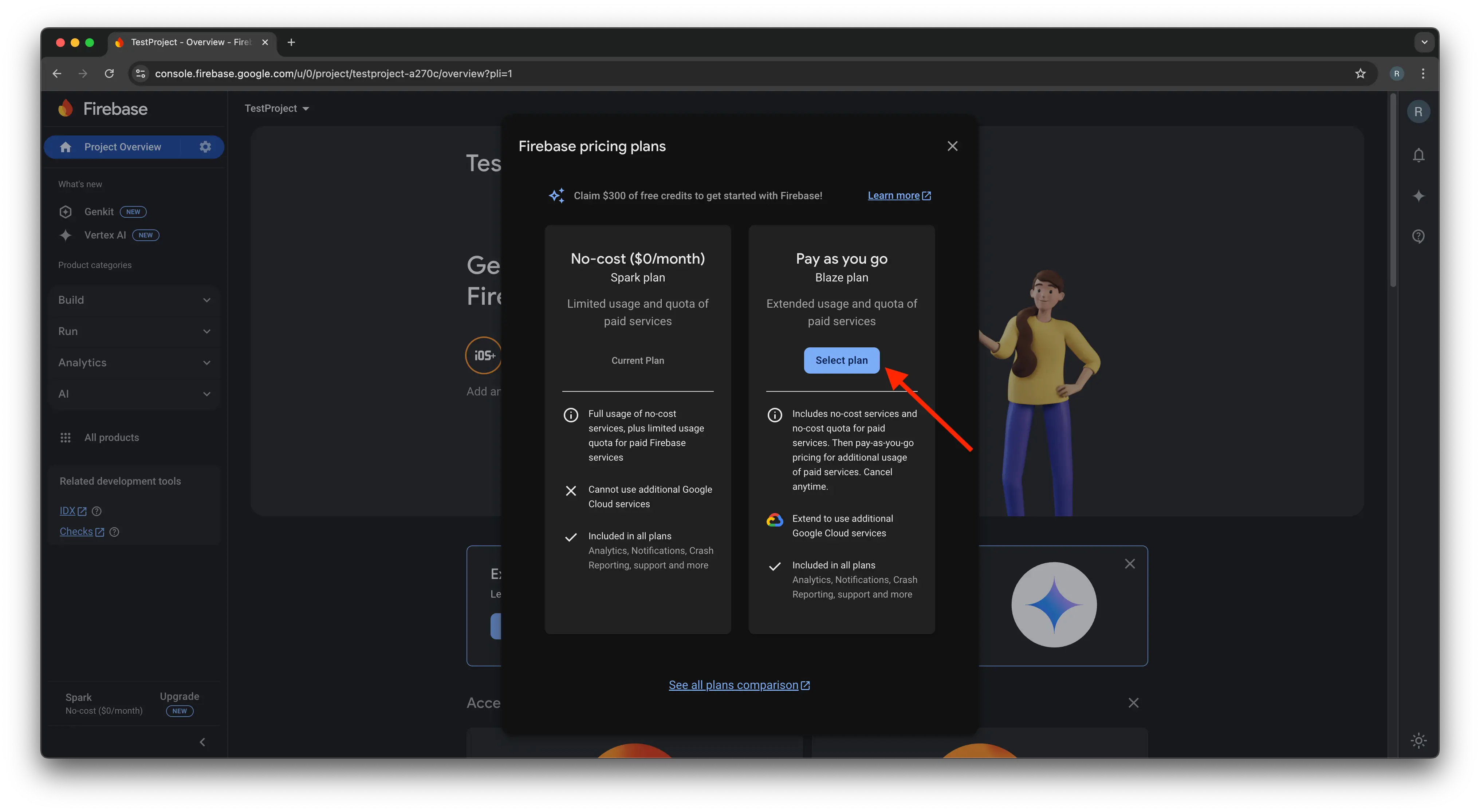
Task: Click the browser back arrow
Action: [57, 74]
